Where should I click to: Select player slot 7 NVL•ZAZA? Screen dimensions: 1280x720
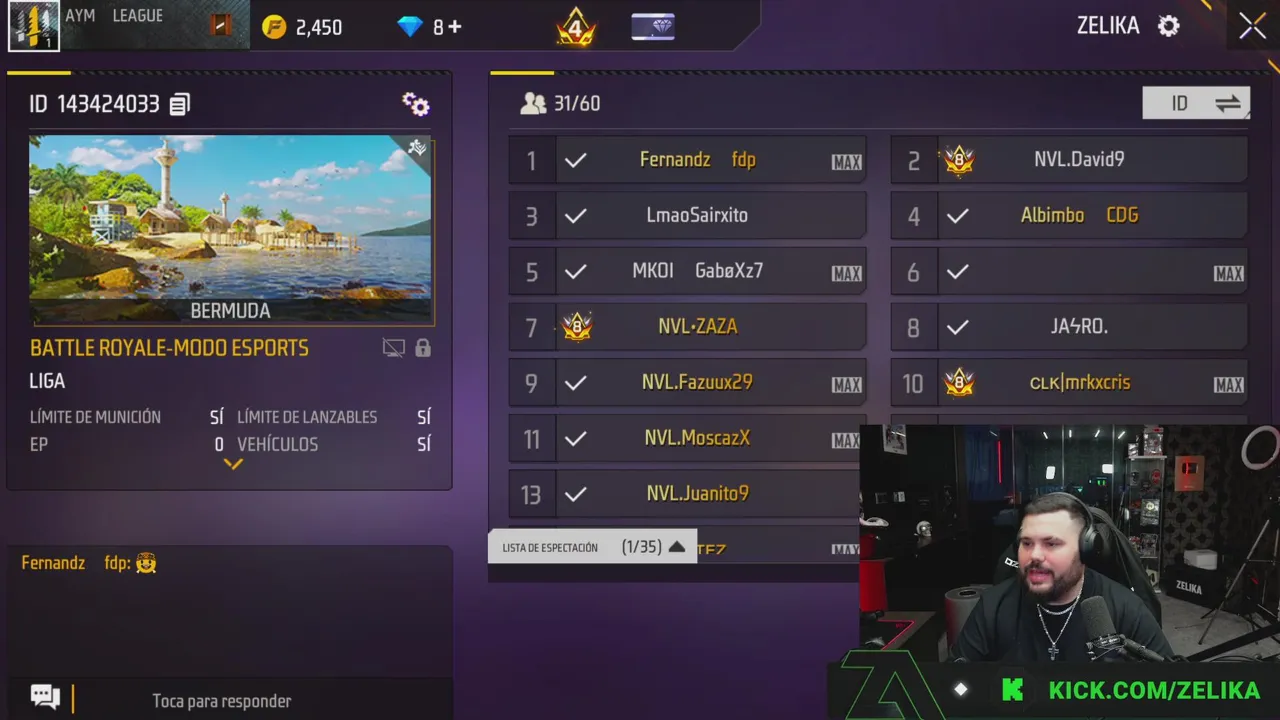(688, 327)
